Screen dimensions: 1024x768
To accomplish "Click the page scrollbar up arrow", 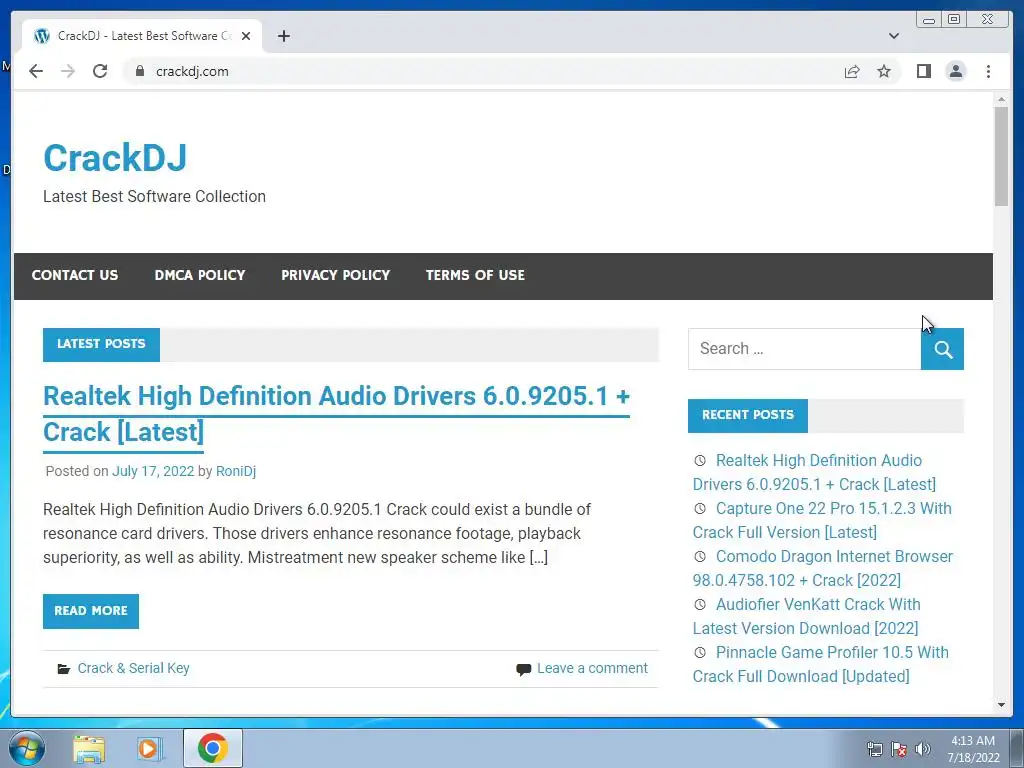I will tap(1001, 99).
